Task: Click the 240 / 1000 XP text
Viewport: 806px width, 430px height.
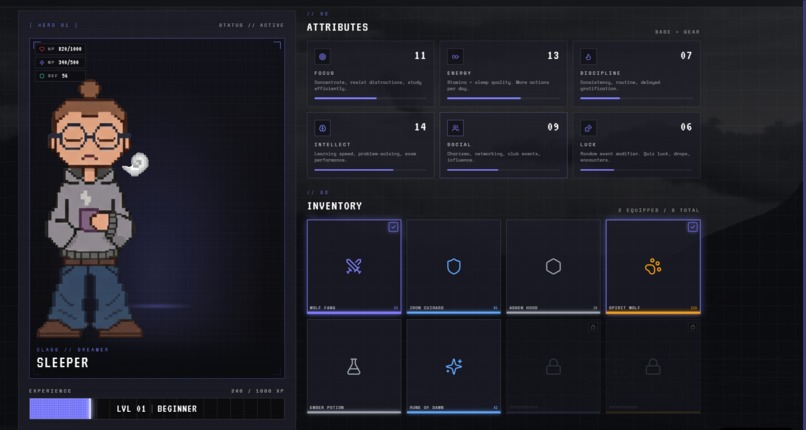Action: [x=258, y=391]
